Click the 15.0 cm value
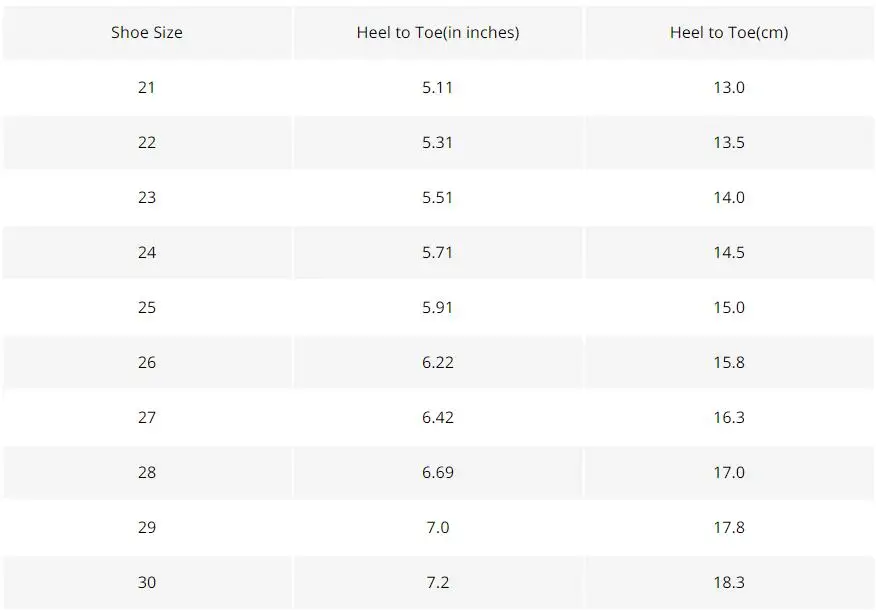The image size is (876, 611). (729, 308)
